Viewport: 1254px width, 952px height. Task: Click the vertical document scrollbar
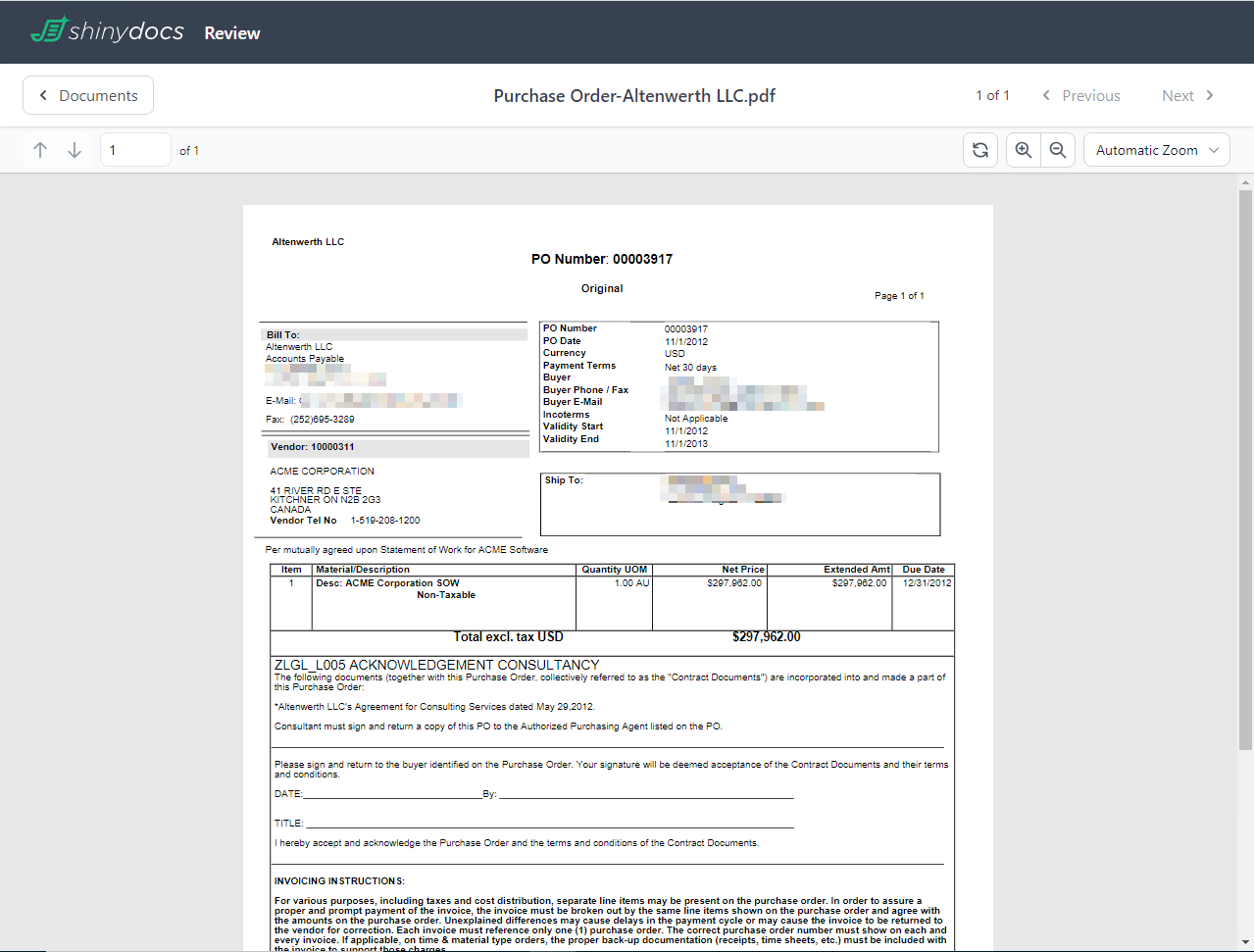tap(1246, 392)
